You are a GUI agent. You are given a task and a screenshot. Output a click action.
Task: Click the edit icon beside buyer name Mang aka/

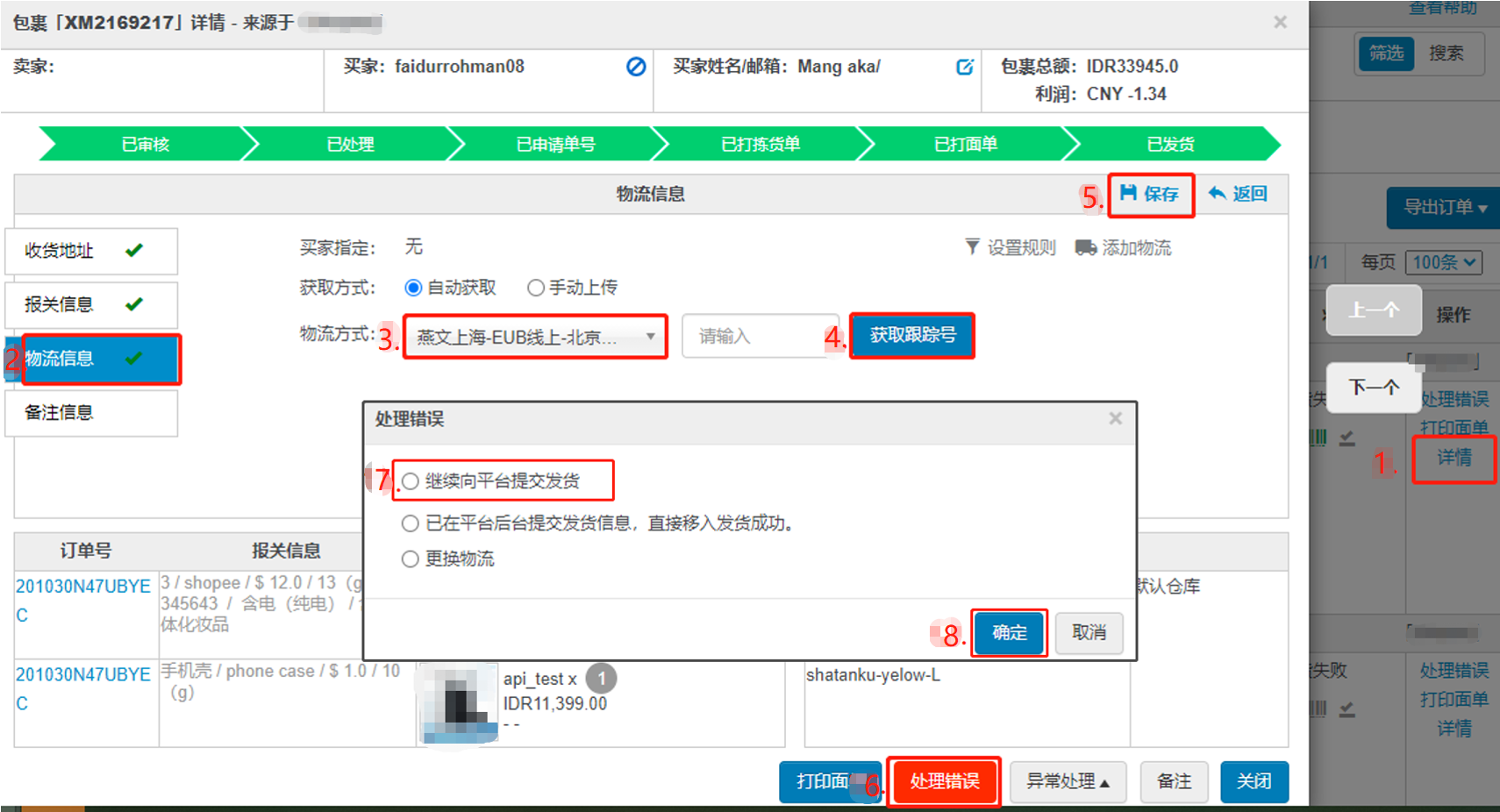click(964, 67)
